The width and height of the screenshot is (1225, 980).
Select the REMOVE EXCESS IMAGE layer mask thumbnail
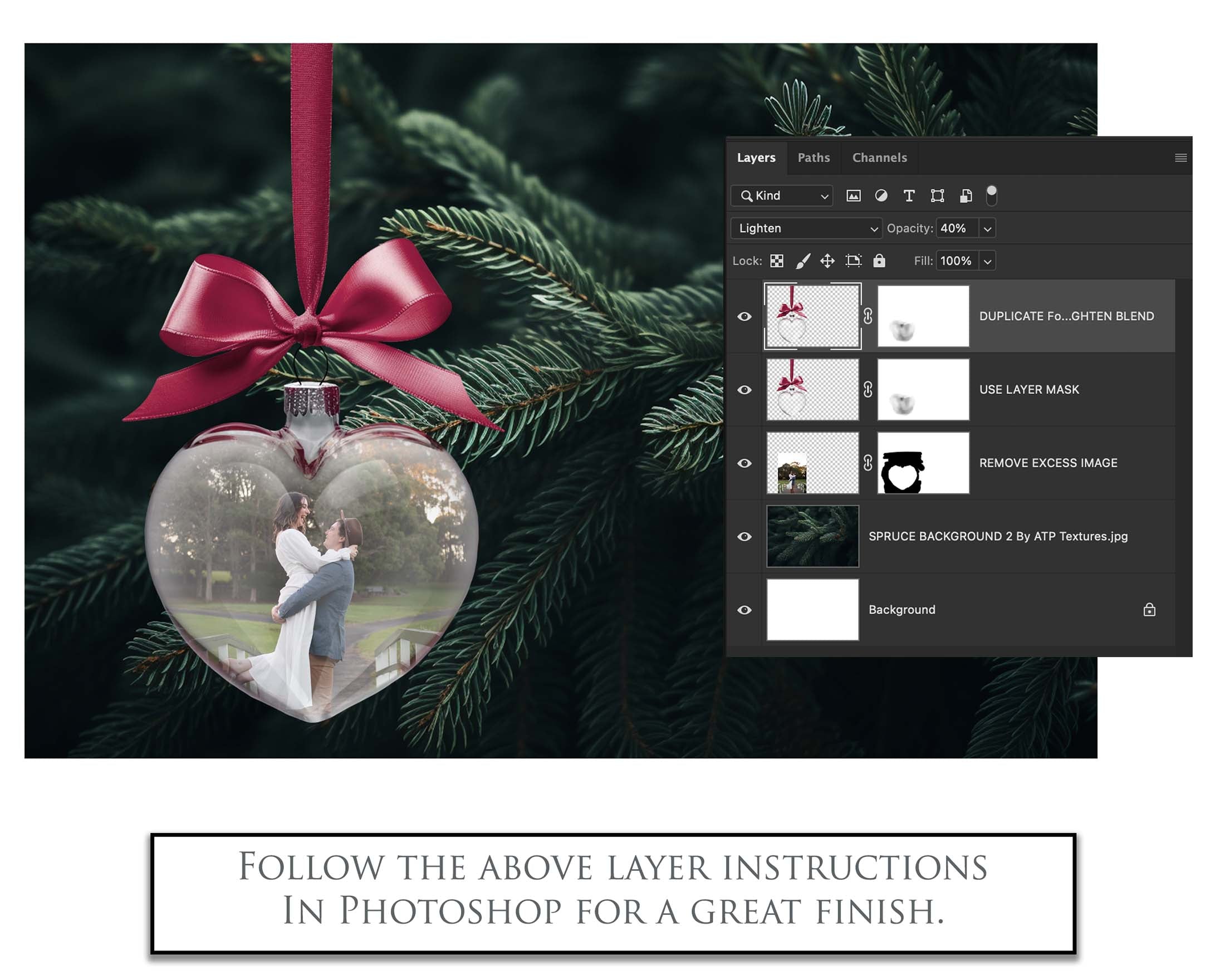coord(923,463)
